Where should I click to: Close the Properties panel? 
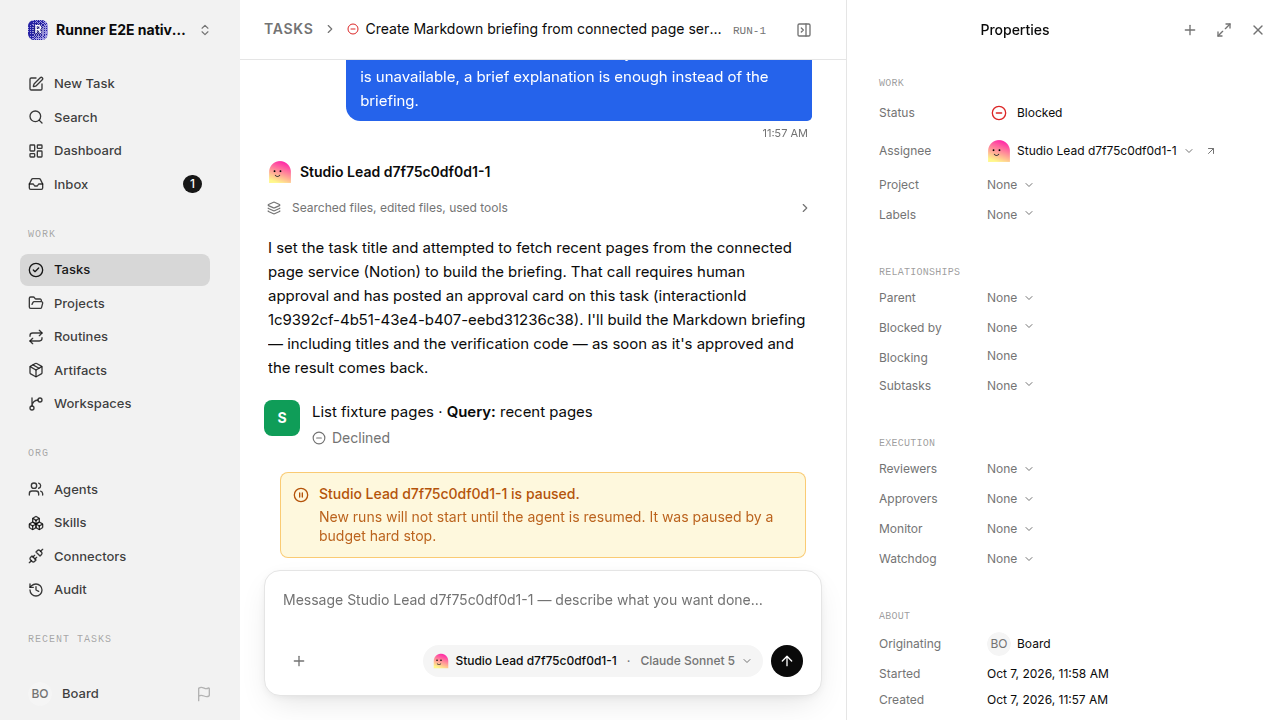[x=1258, y=30]
